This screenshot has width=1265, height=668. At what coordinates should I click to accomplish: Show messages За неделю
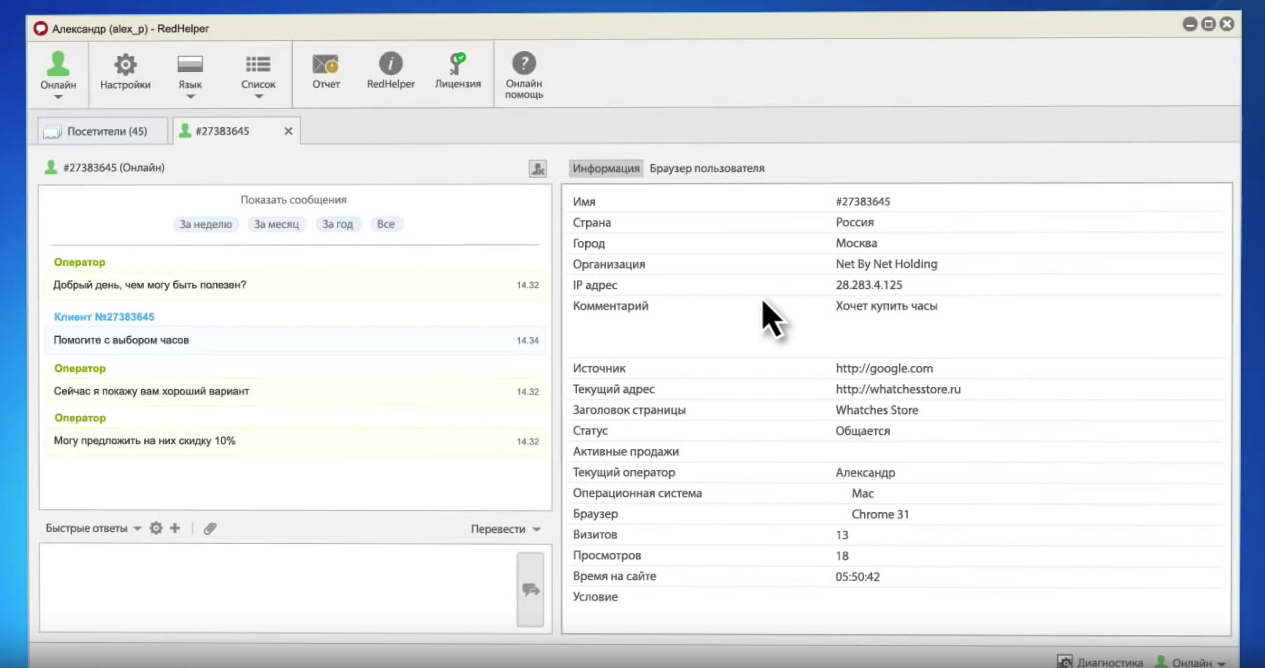pos(206,224)
